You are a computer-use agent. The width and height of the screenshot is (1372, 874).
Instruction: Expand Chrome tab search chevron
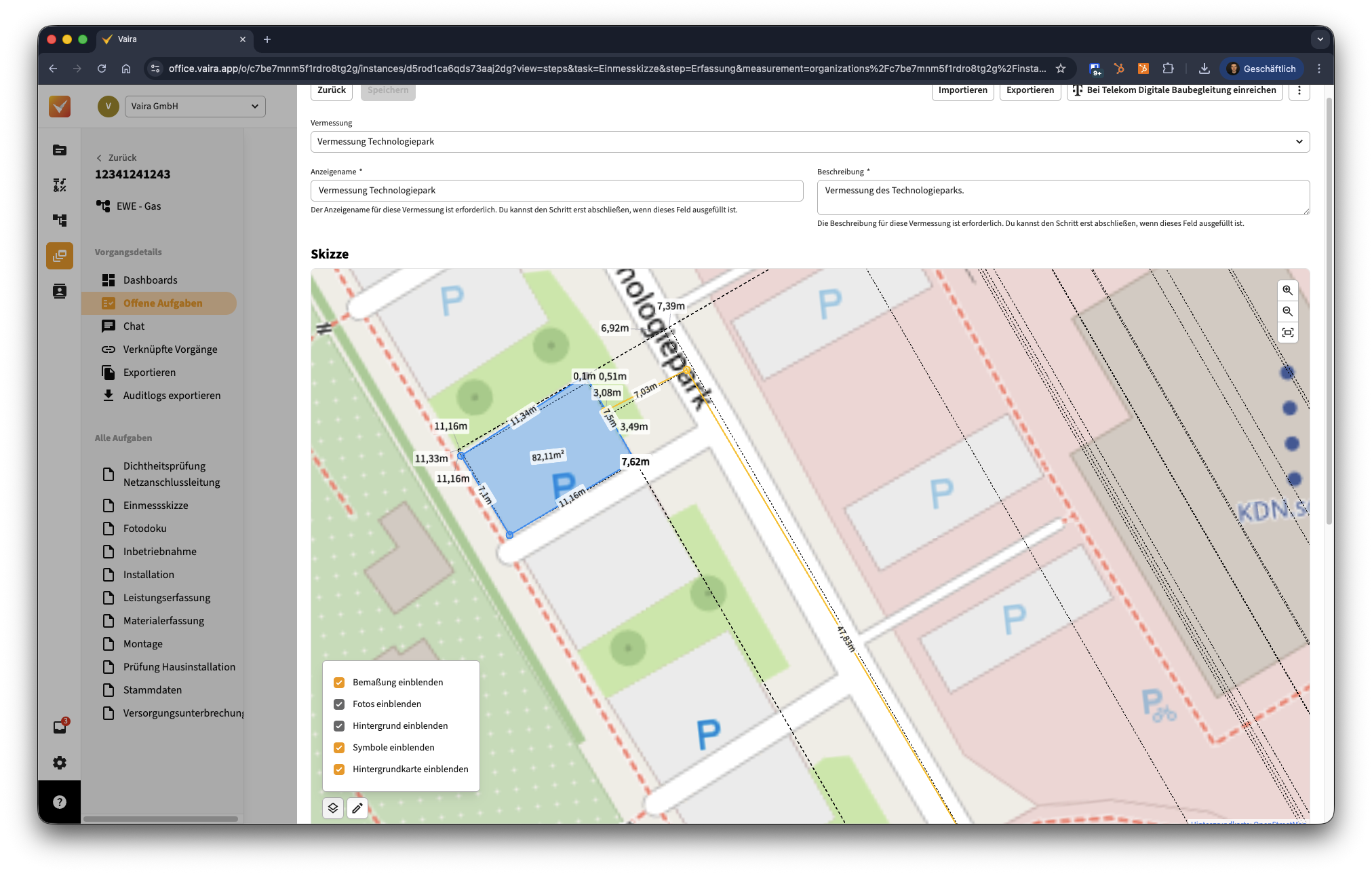click(1320, 39)
